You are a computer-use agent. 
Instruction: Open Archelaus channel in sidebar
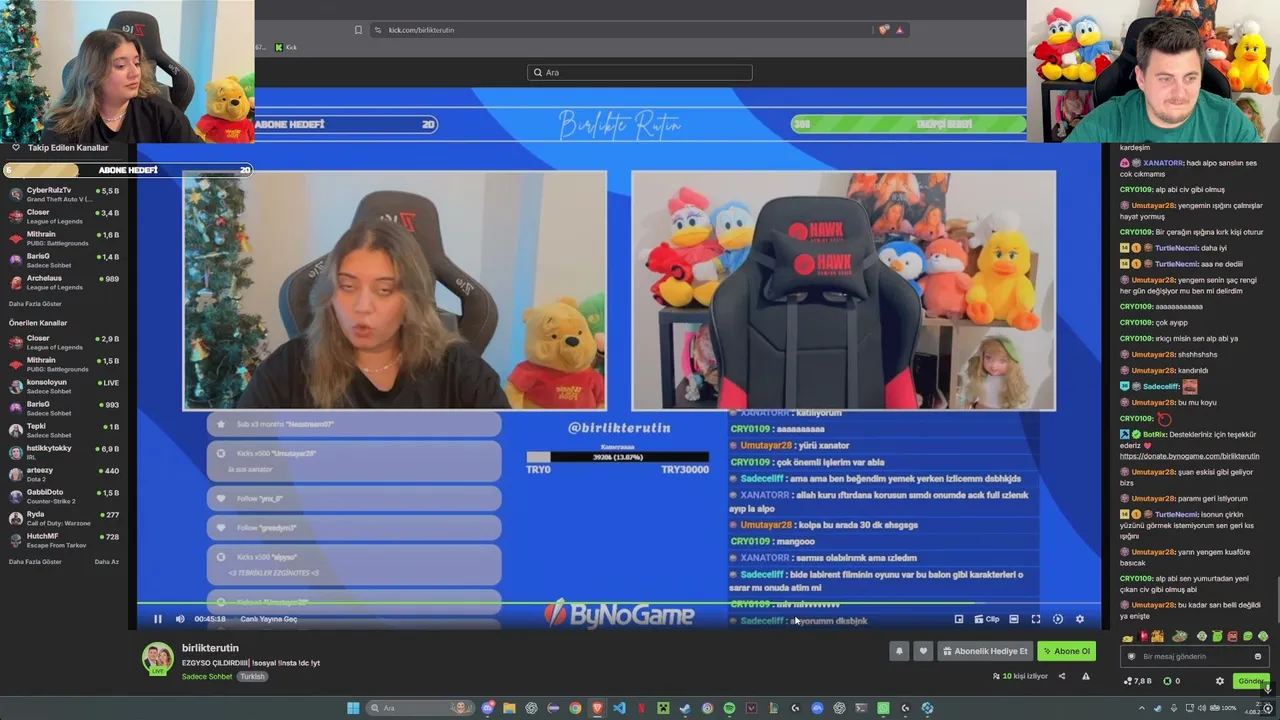click(64, 282)
